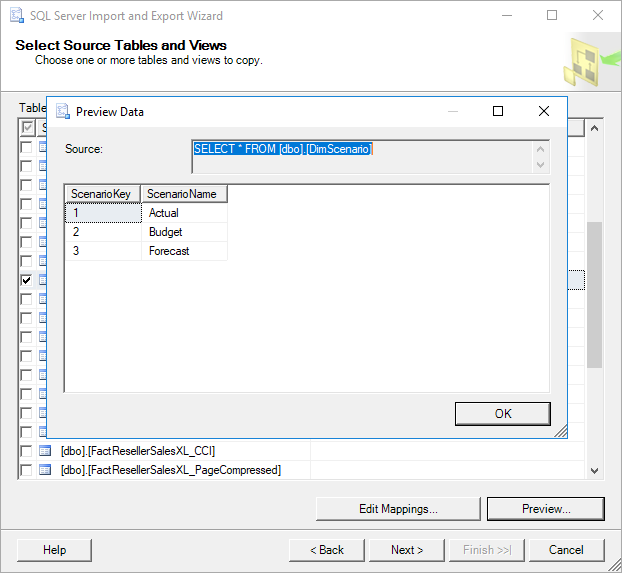Click table icon beside FactResellerSalesXL_CCI

coord(44,451)
